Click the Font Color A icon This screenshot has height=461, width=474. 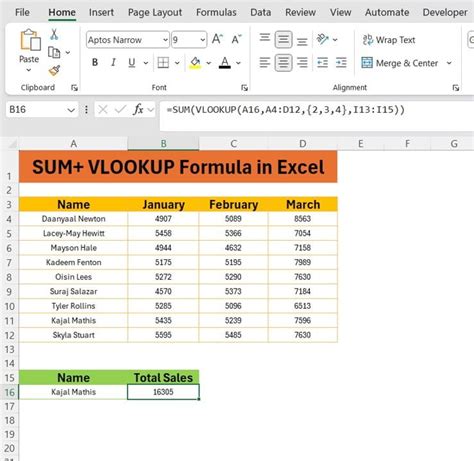click(x=225, y=62)
